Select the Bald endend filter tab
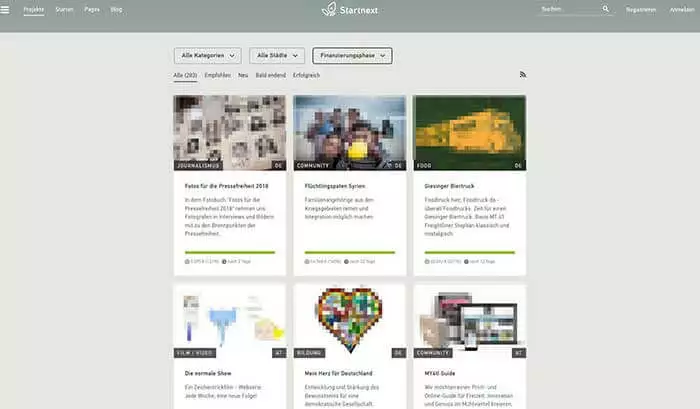Screen dimensions: 700x409 269,75
